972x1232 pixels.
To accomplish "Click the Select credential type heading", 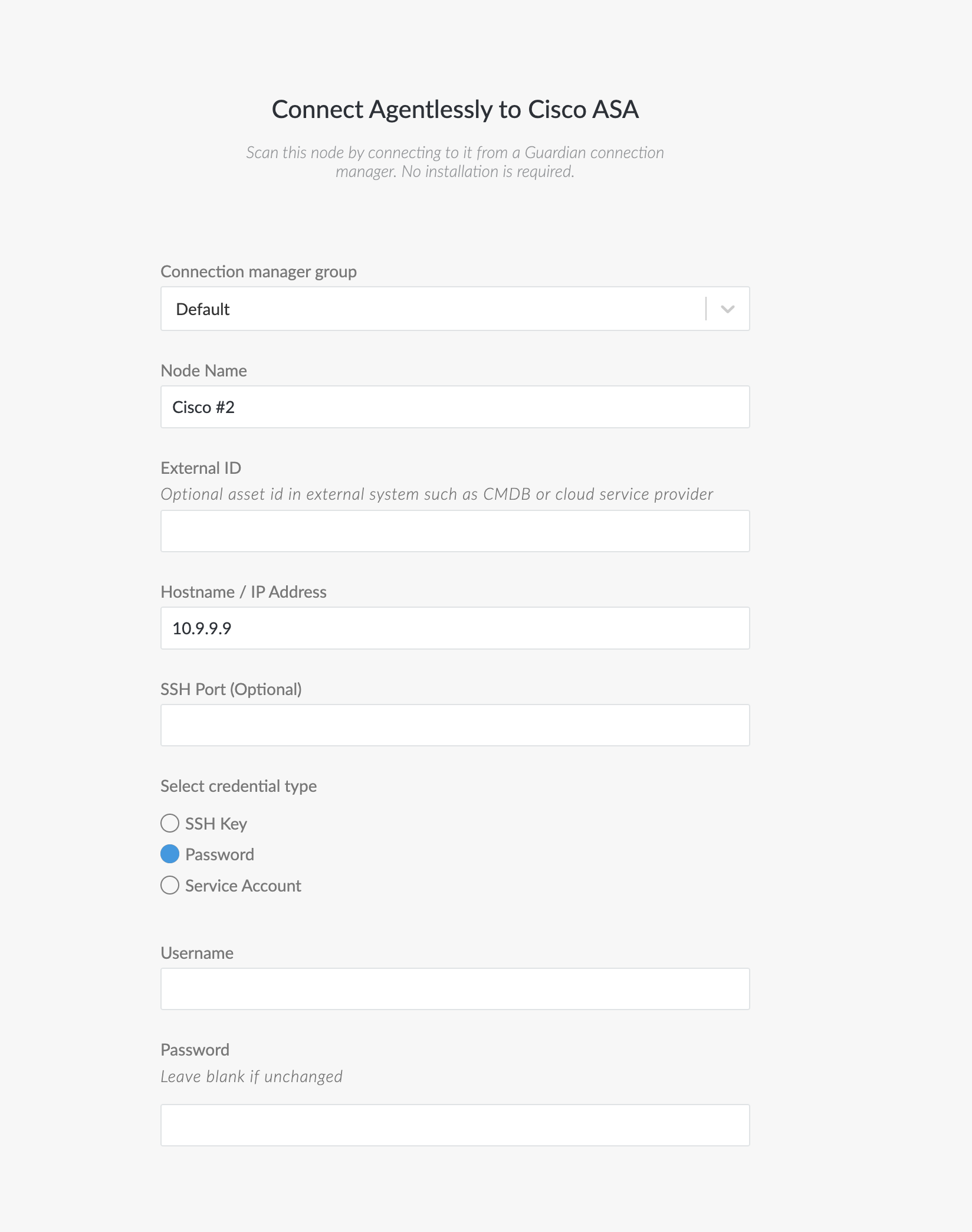I will pyautogui.click(x=238, y=786).
